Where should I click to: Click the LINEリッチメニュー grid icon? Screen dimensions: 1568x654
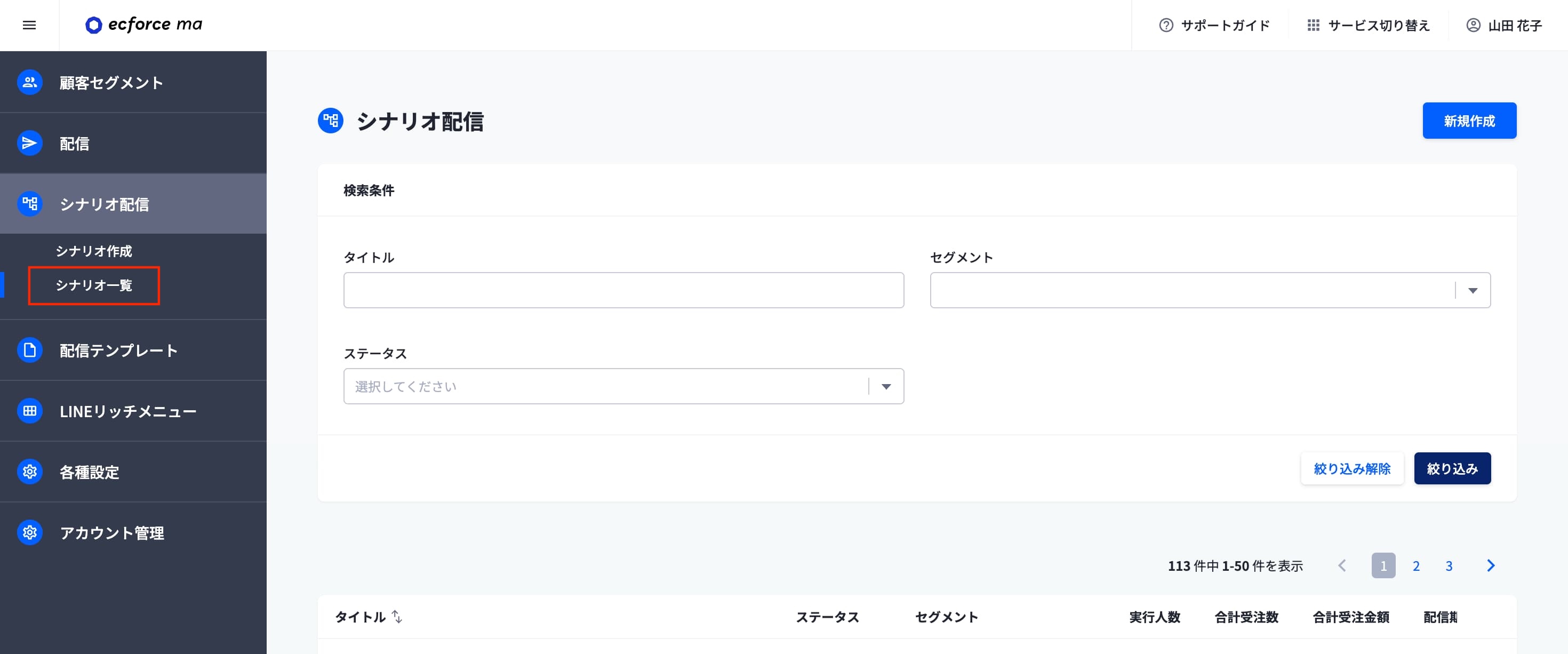point(29,411)
